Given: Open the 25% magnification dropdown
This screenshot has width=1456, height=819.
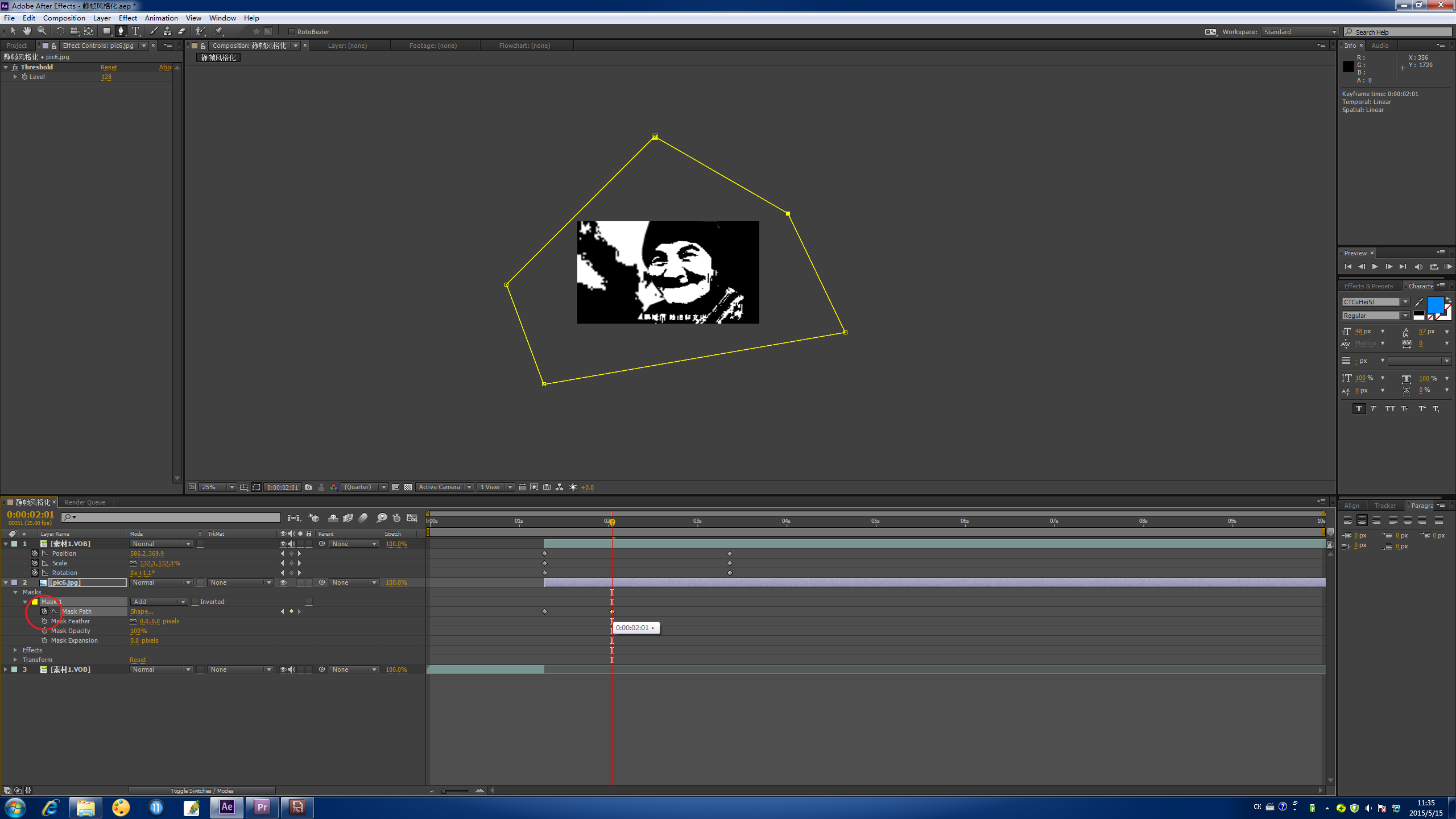Looking at the screenshot, I should pyautogui.click(x=217, y=487).
